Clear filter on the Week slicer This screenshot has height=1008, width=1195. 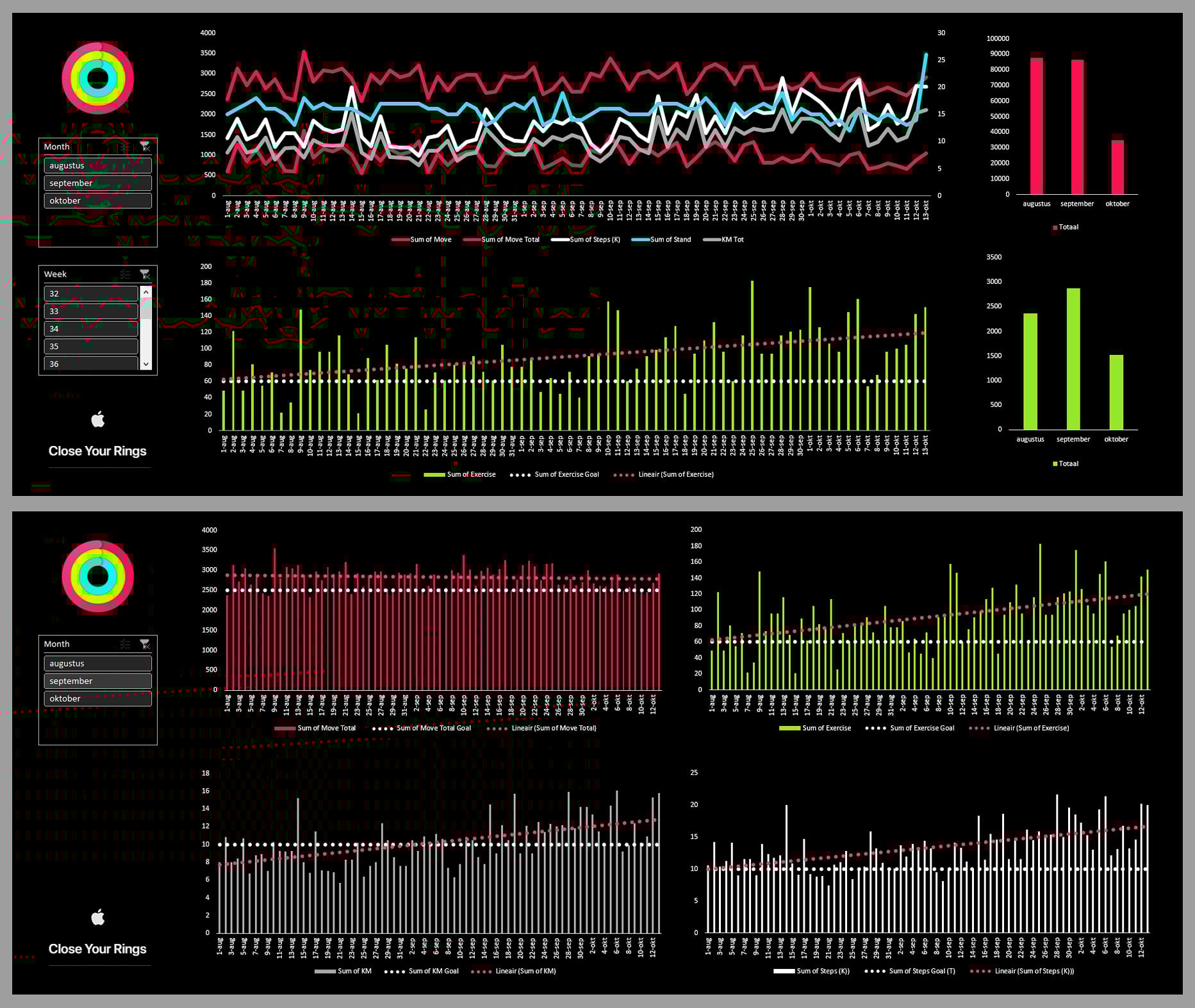point(145,274)
